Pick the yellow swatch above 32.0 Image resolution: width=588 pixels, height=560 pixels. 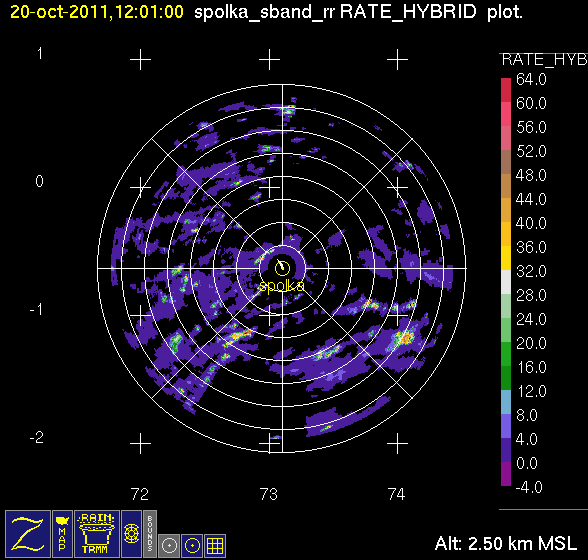tap(506, 258)
